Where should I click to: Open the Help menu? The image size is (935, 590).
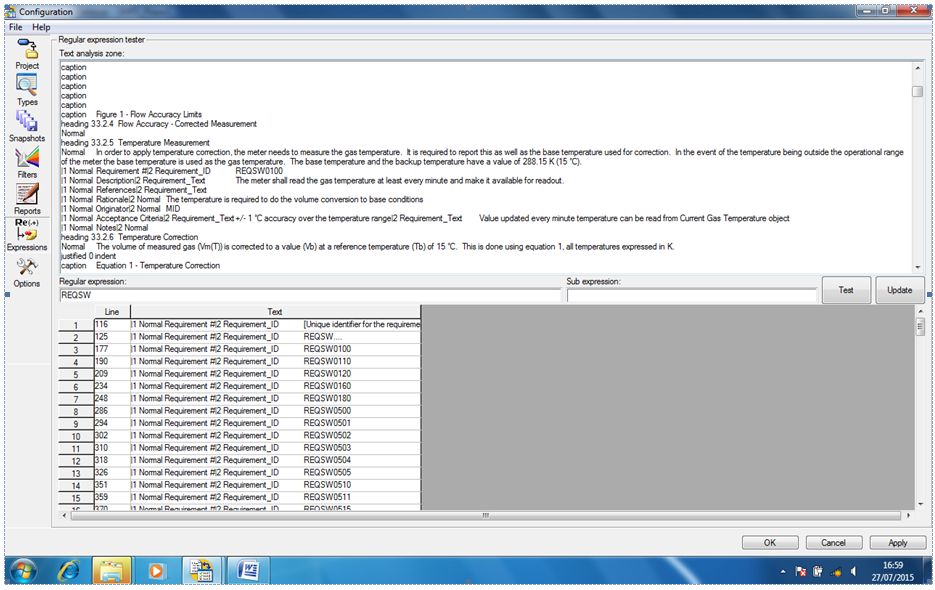tap(41, 27)
